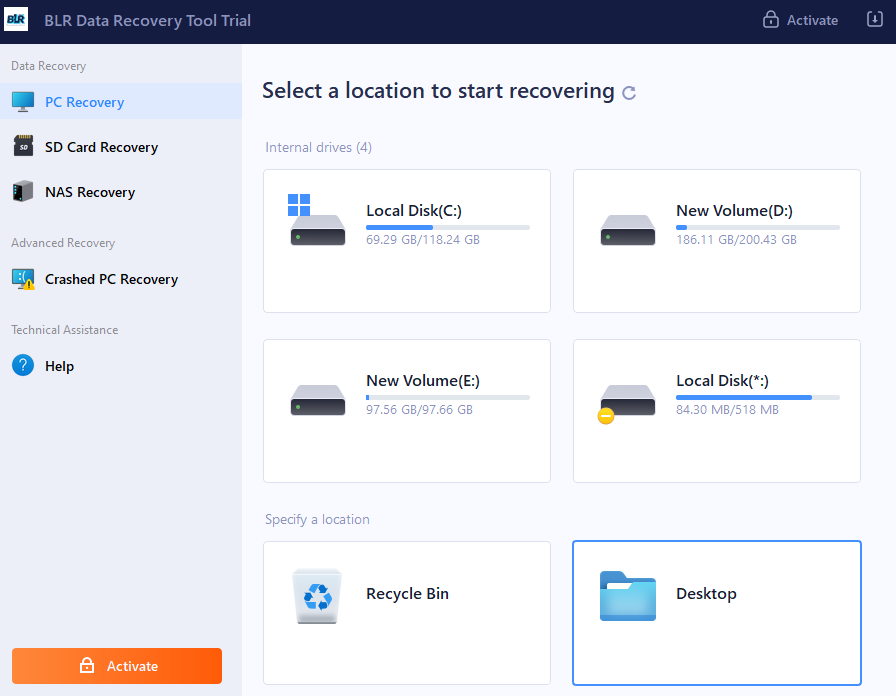896x696 pixels.
Task: Click the Local Disk(C:) drive icon
Action: pos(317,220)
